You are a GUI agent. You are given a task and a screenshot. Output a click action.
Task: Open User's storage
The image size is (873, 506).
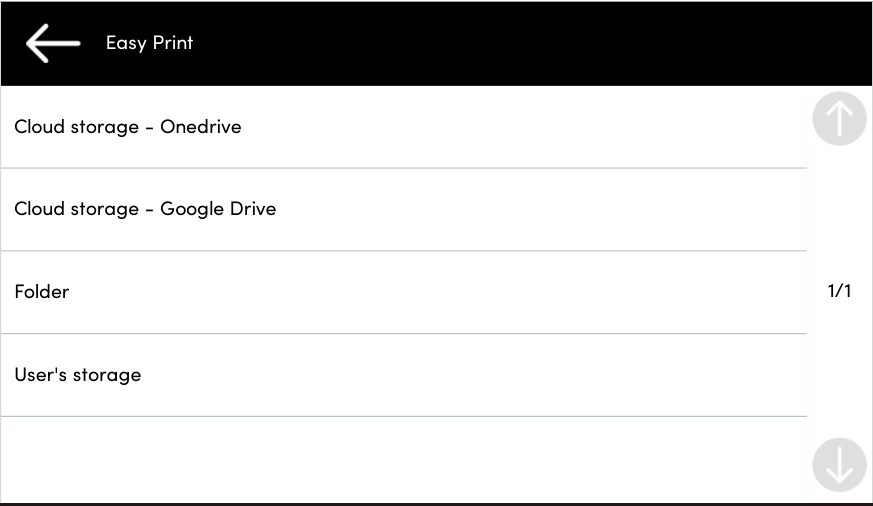(78, 375)
